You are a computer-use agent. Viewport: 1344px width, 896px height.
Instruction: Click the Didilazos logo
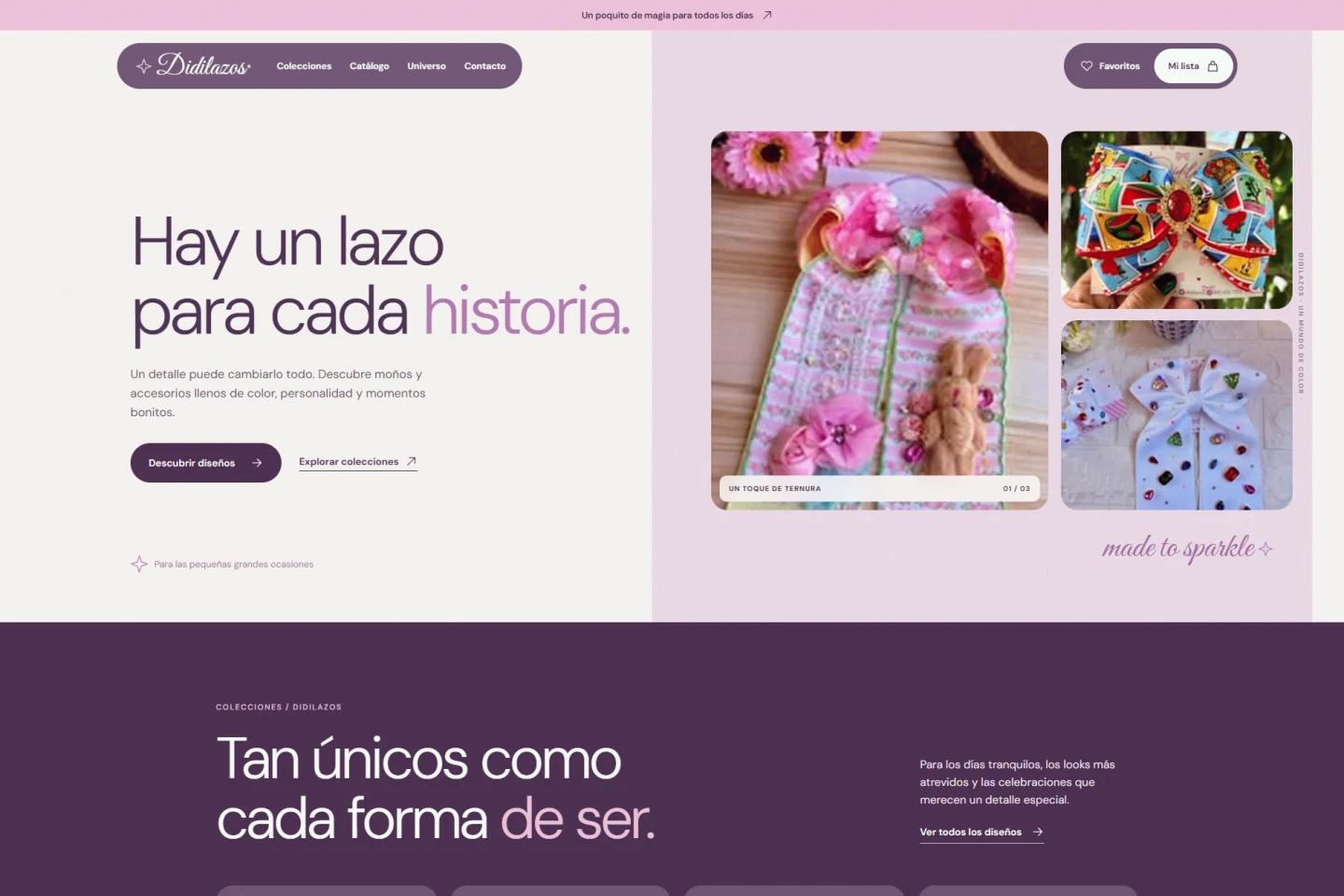(194, 65)
